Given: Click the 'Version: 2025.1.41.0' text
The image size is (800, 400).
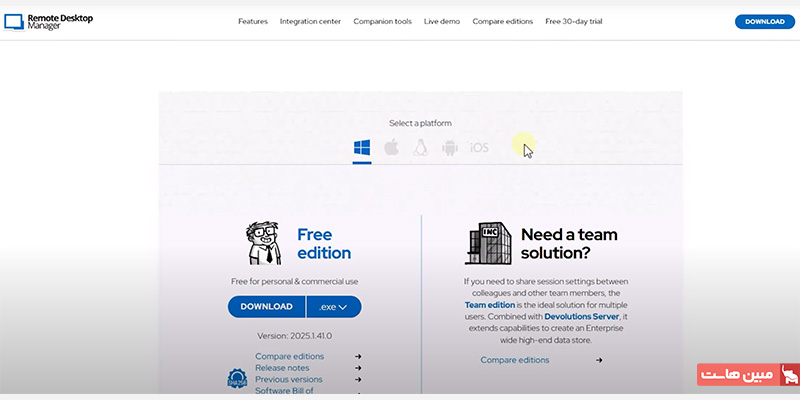Looking at the screenshot, I should 294,336.
